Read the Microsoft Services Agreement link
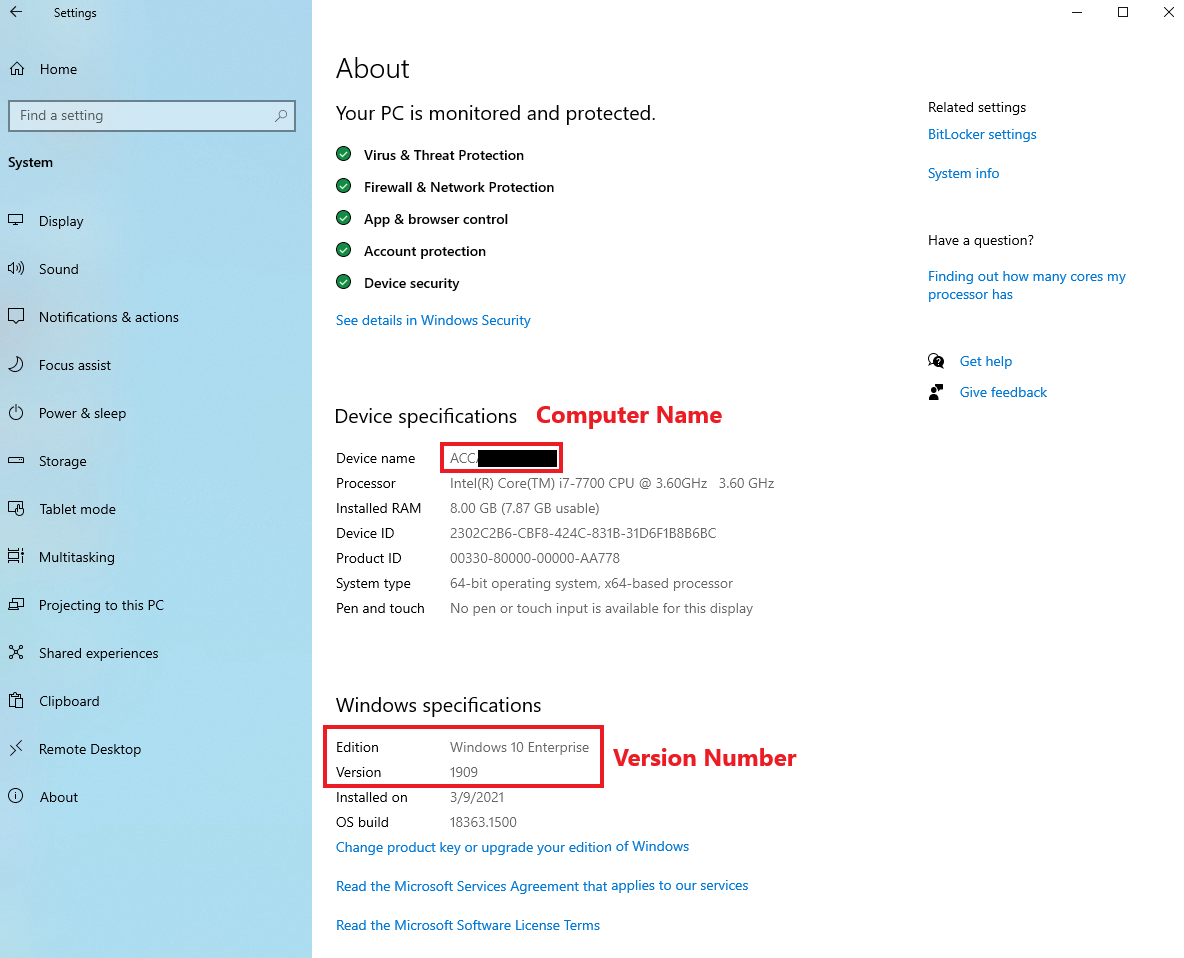This screenshot has width=1184, height=958. (541, 886)
